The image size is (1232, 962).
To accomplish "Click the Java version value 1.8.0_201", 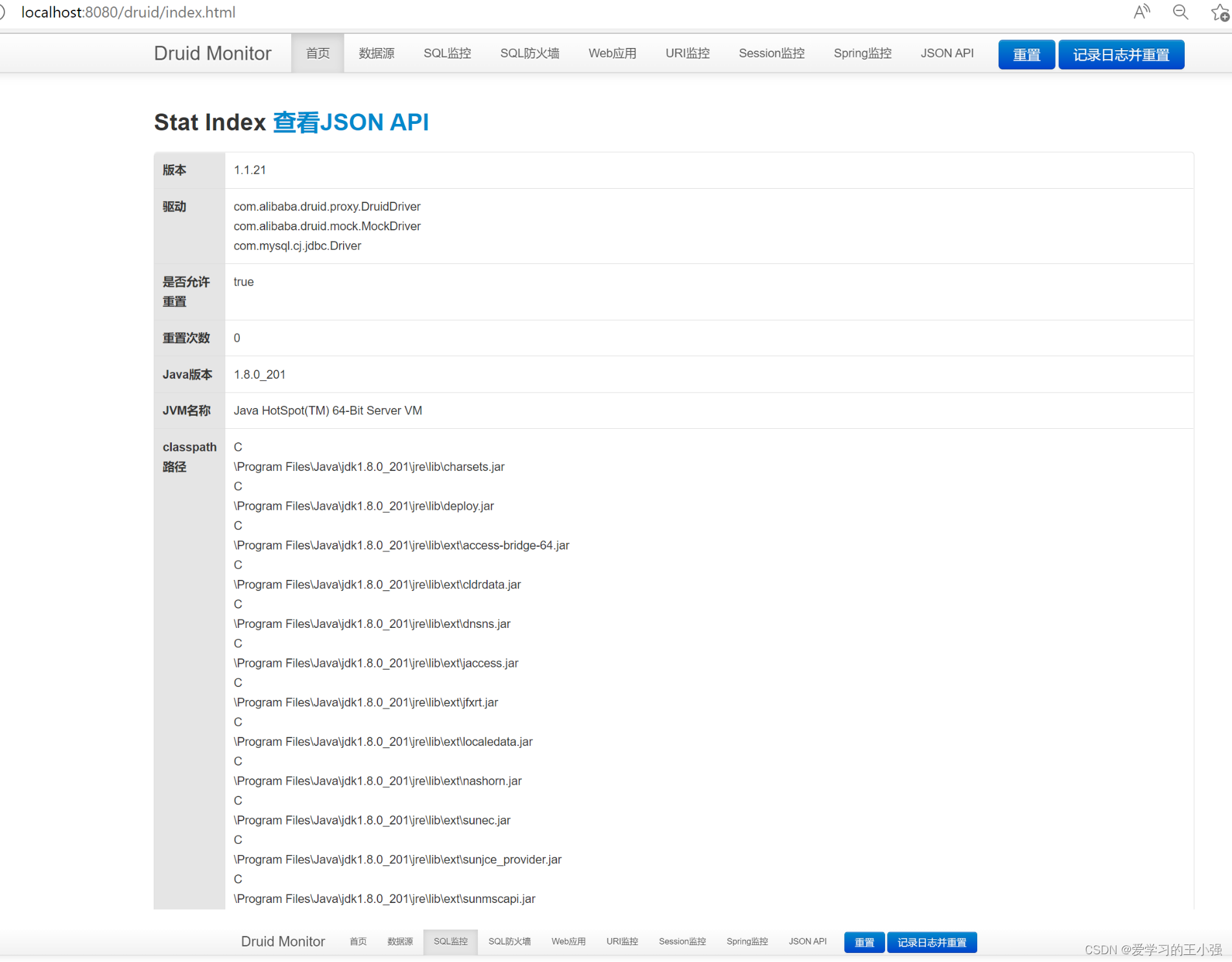I will [x=259, y=374].
